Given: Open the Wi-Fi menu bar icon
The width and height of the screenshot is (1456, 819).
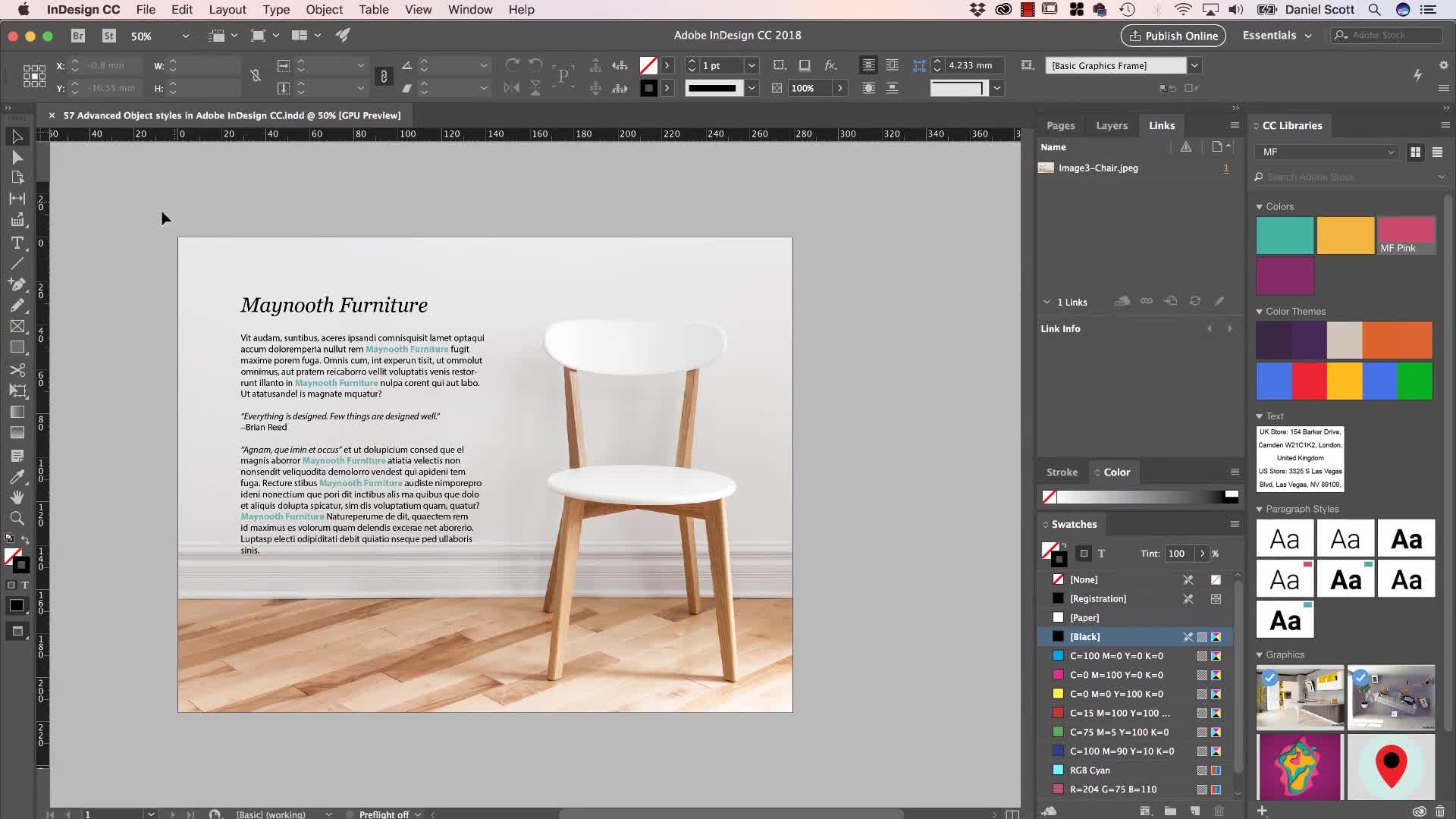Looking at the screenshot, I should tap(1182, 10).
